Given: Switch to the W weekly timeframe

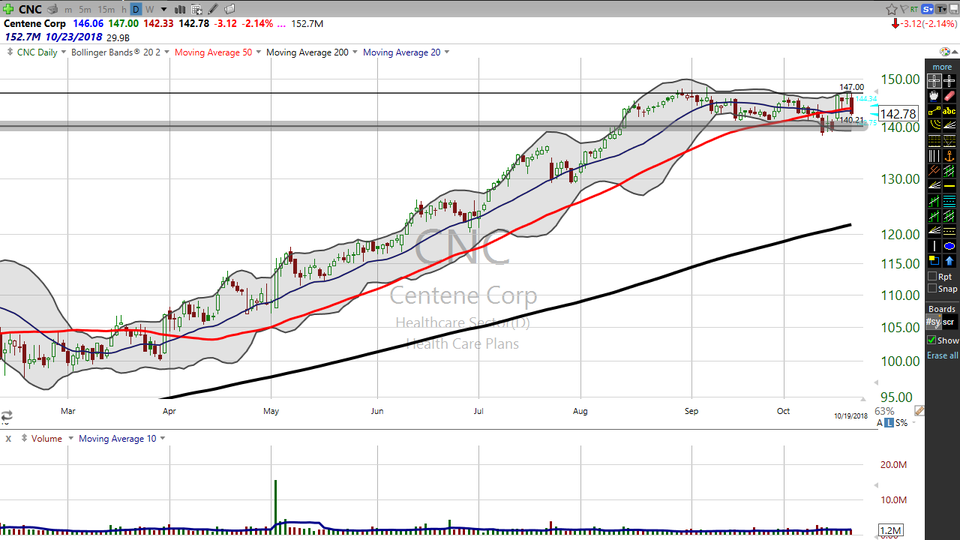Looking at the screenshot, I should (x=149, y=9).
